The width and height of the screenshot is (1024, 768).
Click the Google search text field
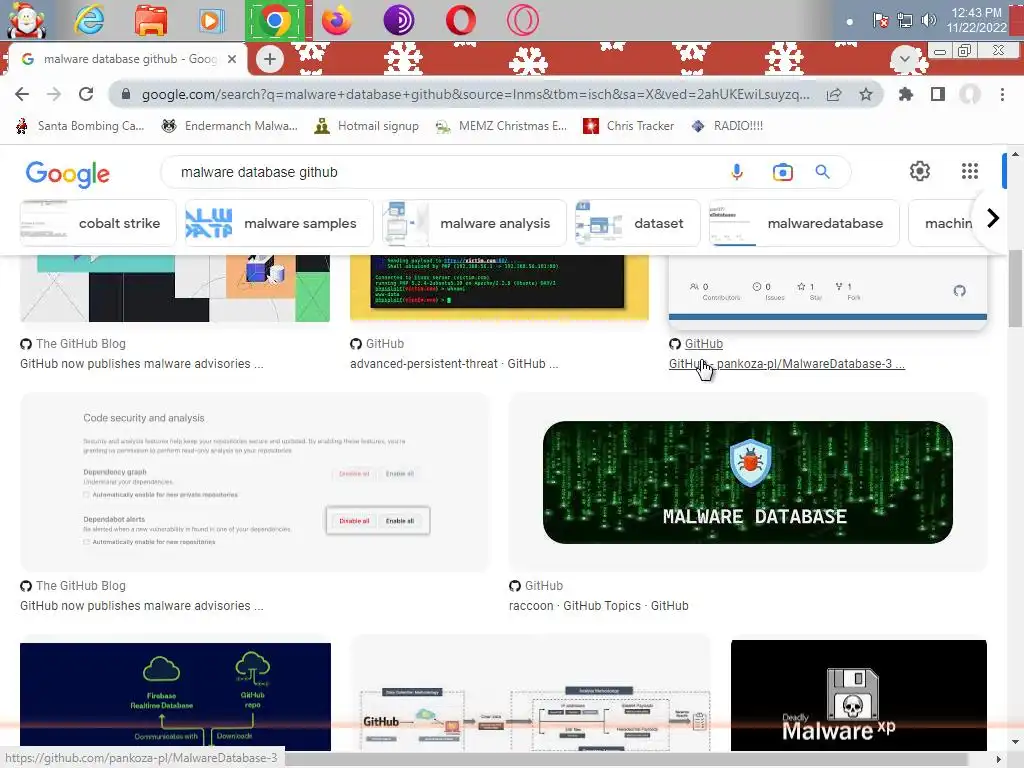(444, 172)
